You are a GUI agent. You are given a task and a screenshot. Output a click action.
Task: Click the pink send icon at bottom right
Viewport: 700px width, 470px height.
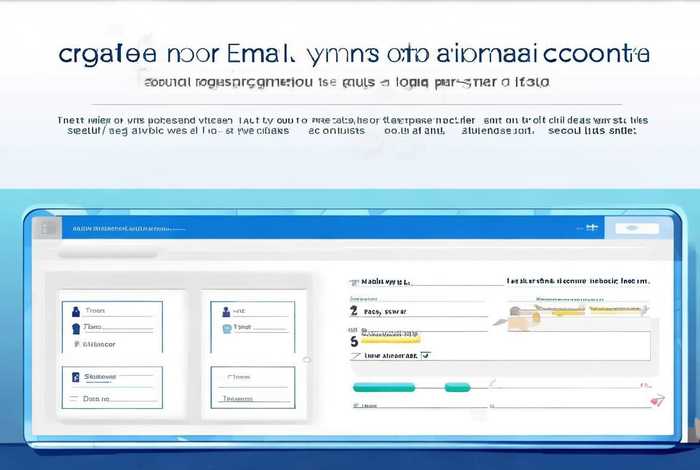tap(656, 401)
